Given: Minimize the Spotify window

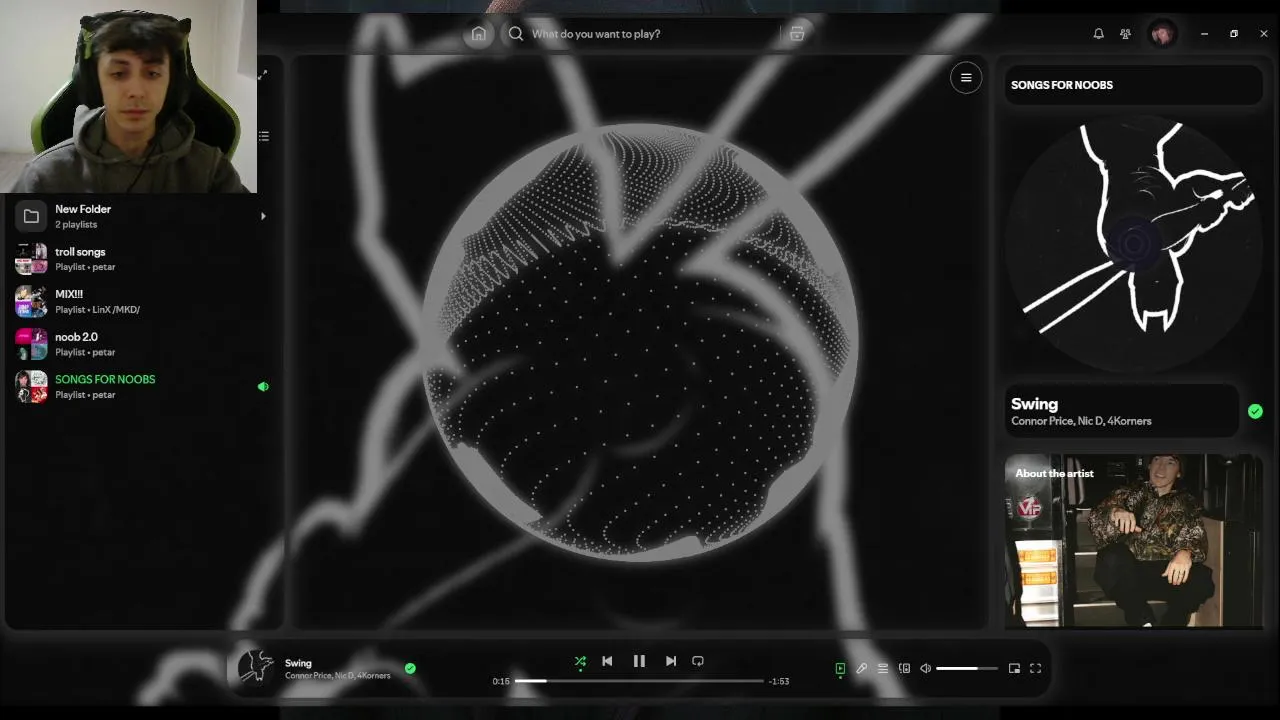Looking at the screenshot, I should click(1205, 34).
